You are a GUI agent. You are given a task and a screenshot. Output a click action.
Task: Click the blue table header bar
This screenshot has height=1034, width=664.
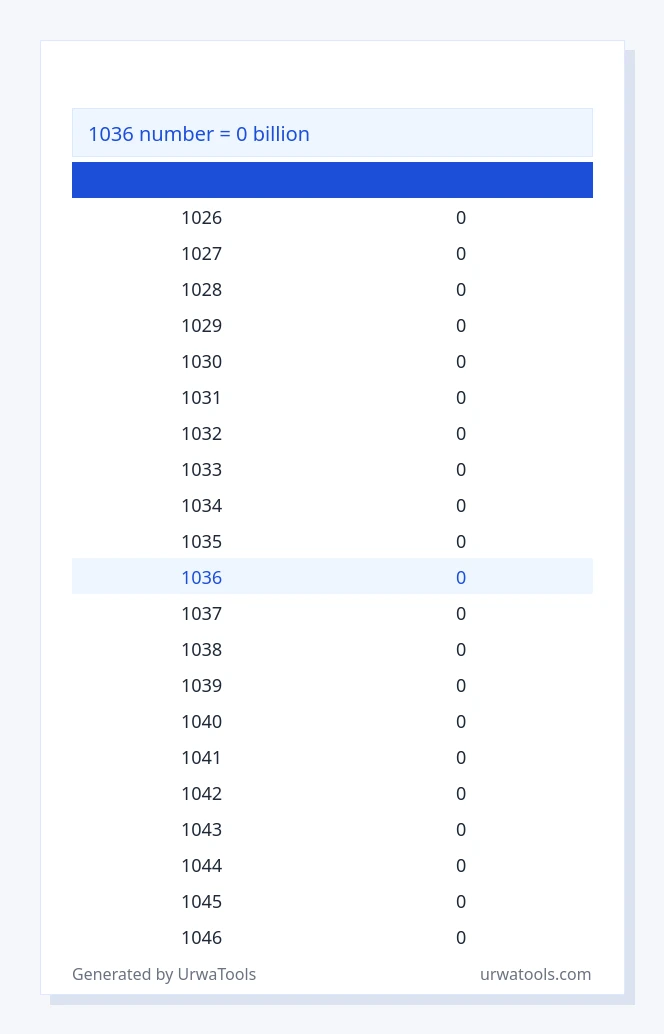click(332, 180)
